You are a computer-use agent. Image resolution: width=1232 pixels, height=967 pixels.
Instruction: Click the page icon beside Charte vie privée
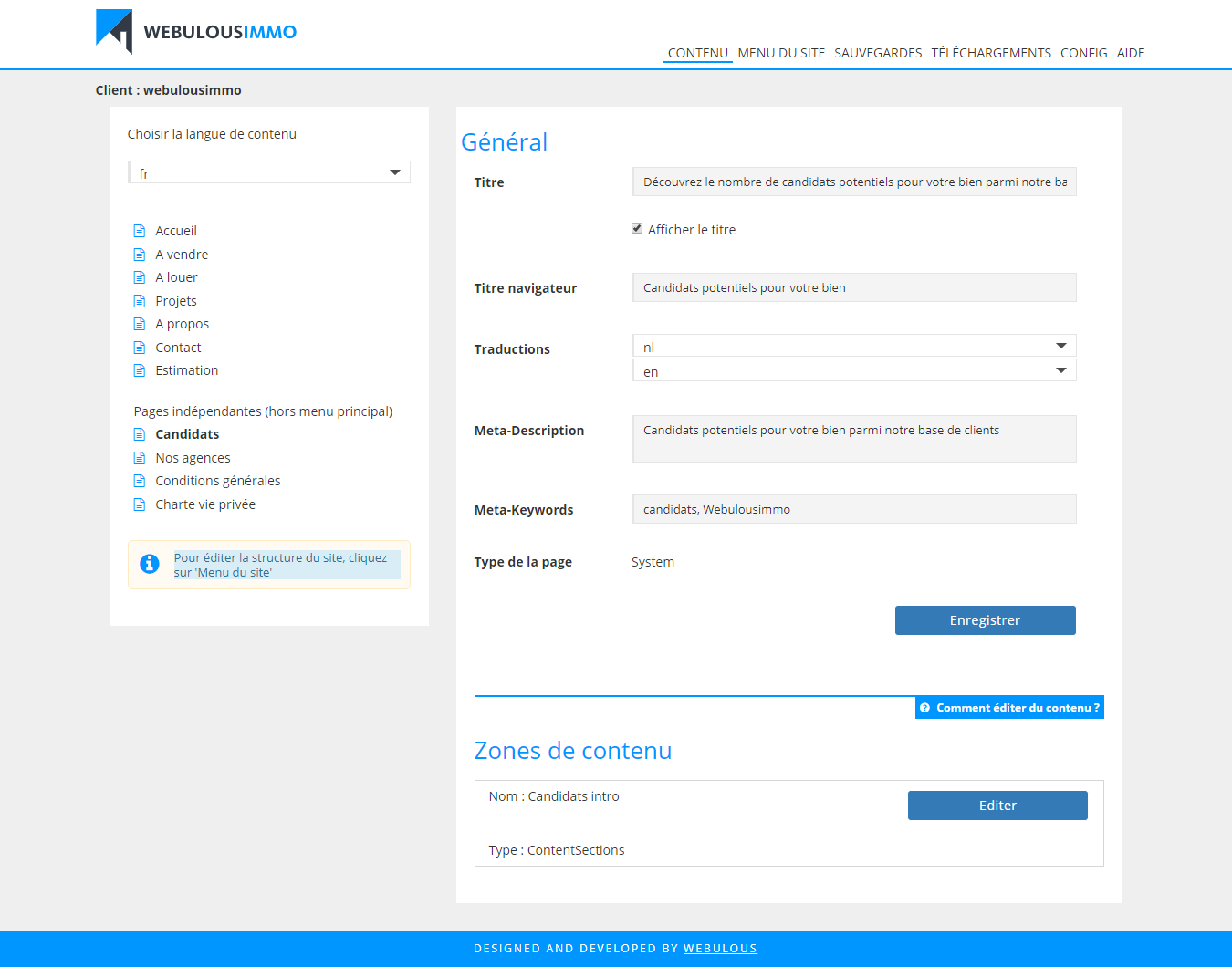coord(140,504)
